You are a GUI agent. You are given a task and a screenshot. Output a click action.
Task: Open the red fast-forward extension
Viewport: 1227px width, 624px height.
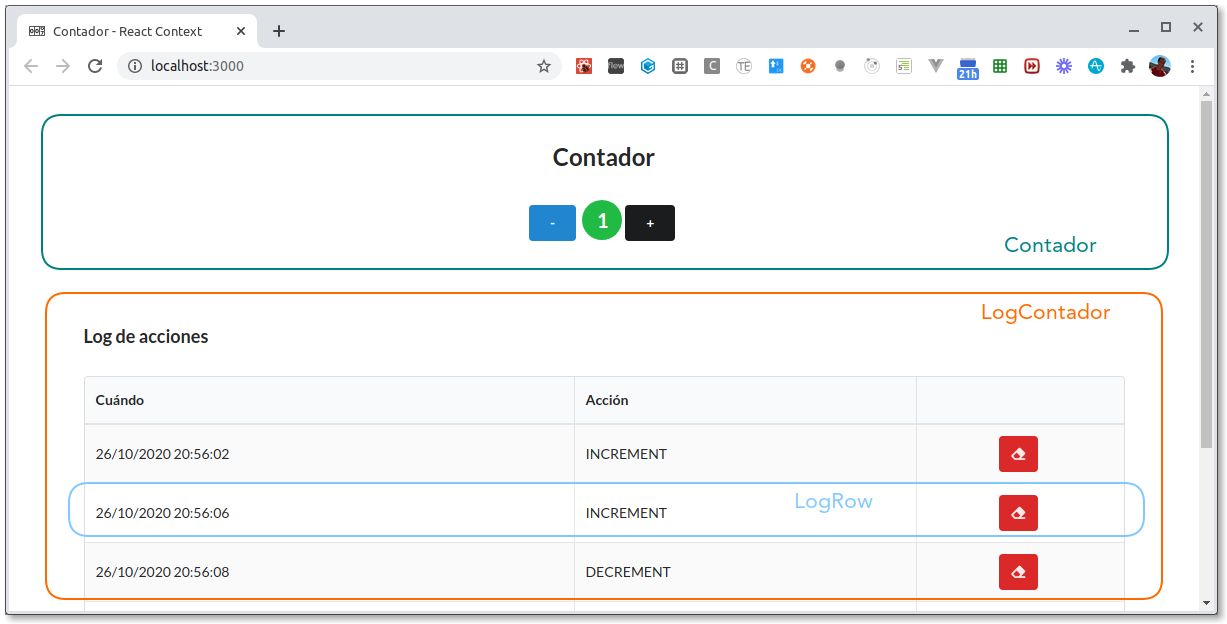[1032, 66]
